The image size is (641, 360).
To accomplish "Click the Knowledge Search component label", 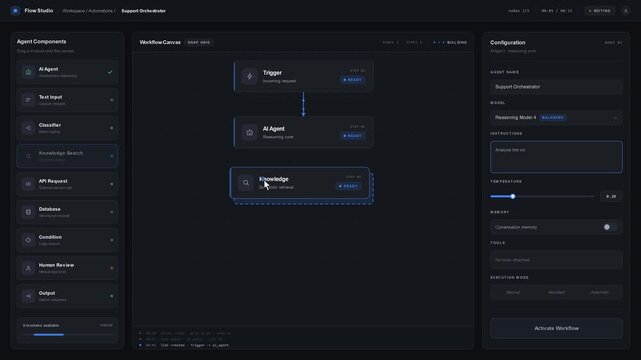I will pos(61,153).
